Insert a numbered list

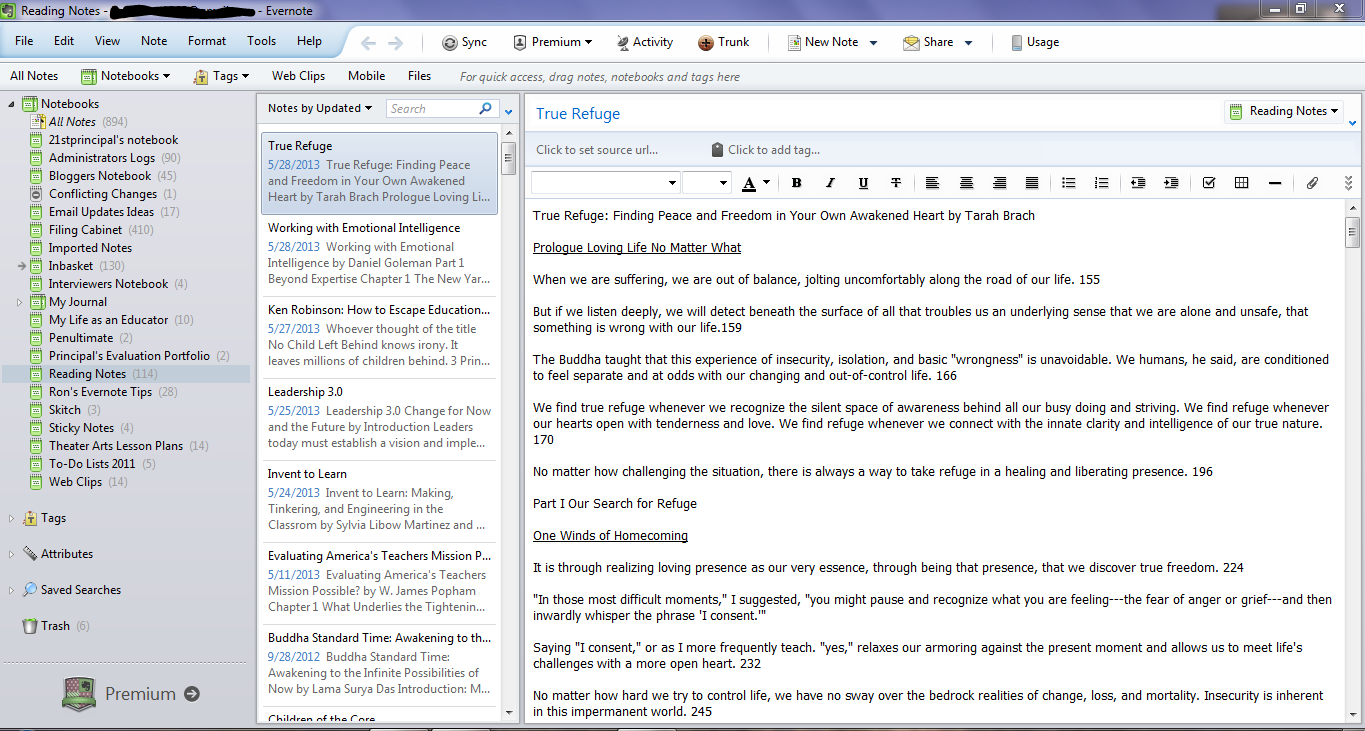[x=1102, y=183]
